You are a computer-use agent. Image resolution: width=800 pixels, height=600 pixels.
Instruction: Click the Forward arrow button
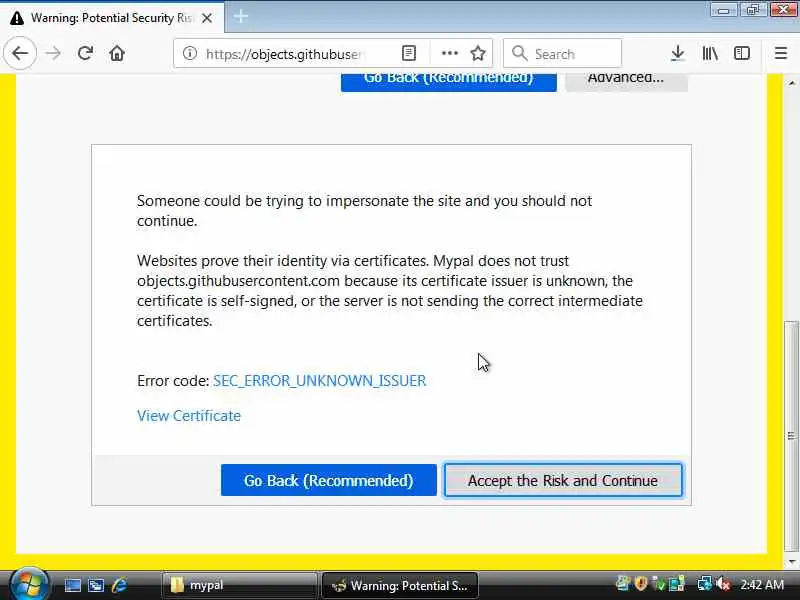click(53, 53)
